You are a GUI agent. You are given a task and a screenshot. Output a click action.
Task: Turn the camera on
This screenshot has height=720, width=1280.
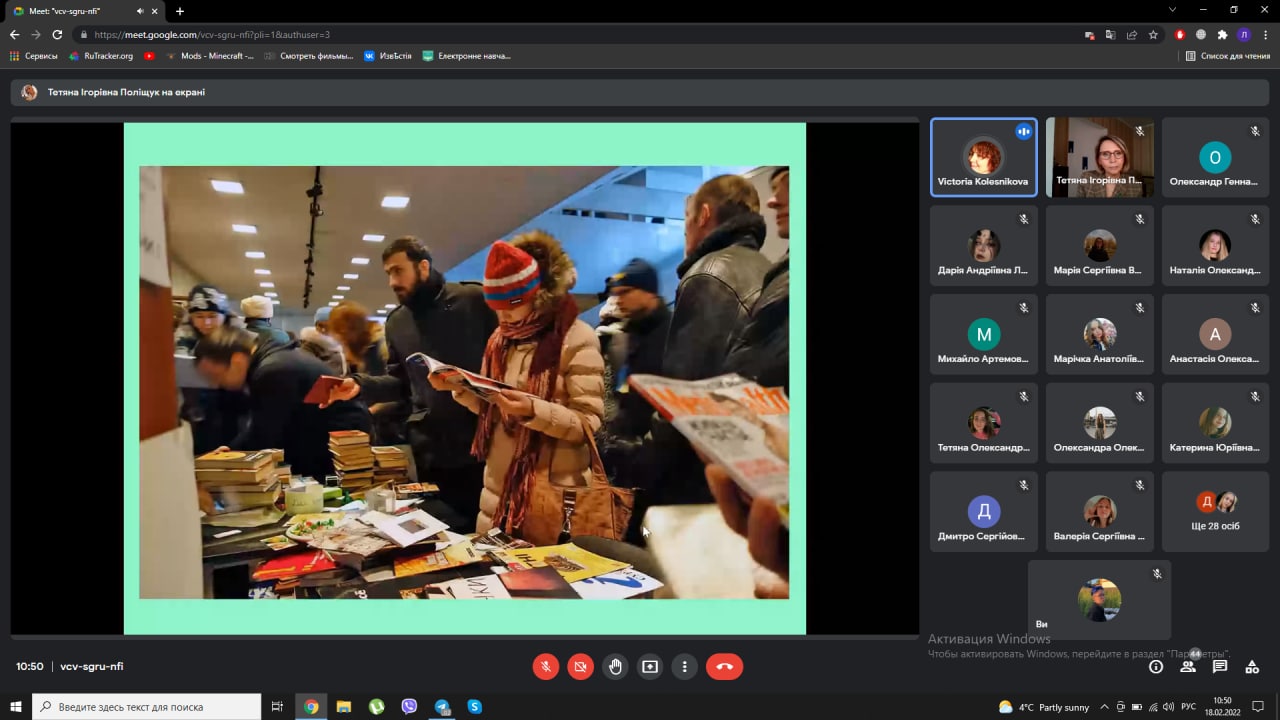click(x=580, y=667)
